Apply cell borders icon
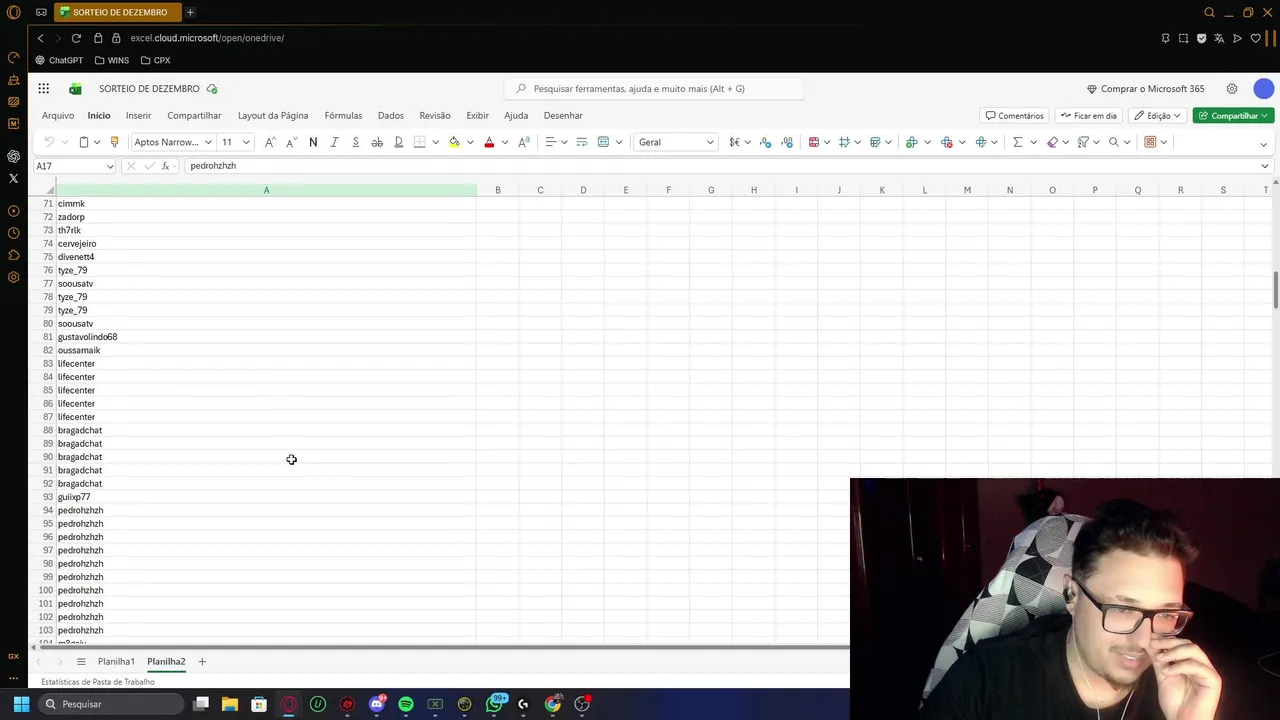This screenshot has width=1280, height=720. click(420, 142)
